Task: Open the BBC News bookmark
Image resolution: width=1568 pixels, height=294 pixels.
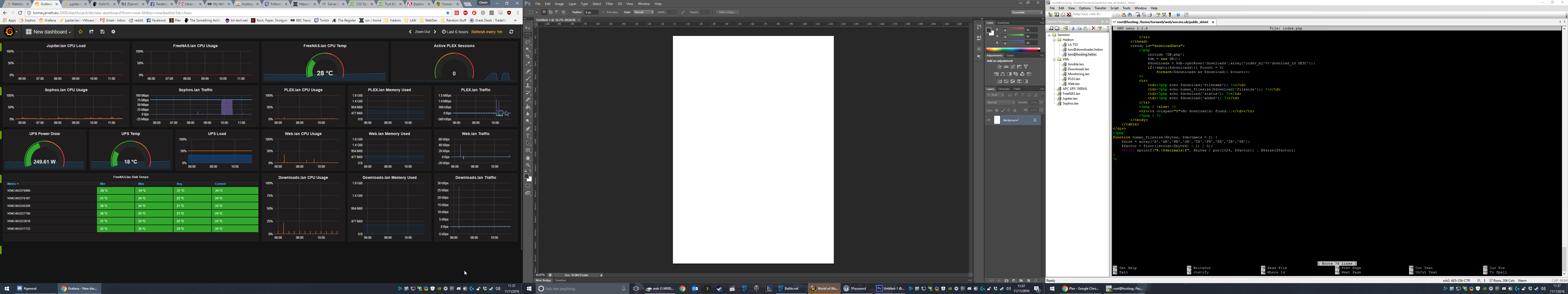Action: (x=301, y=20)
